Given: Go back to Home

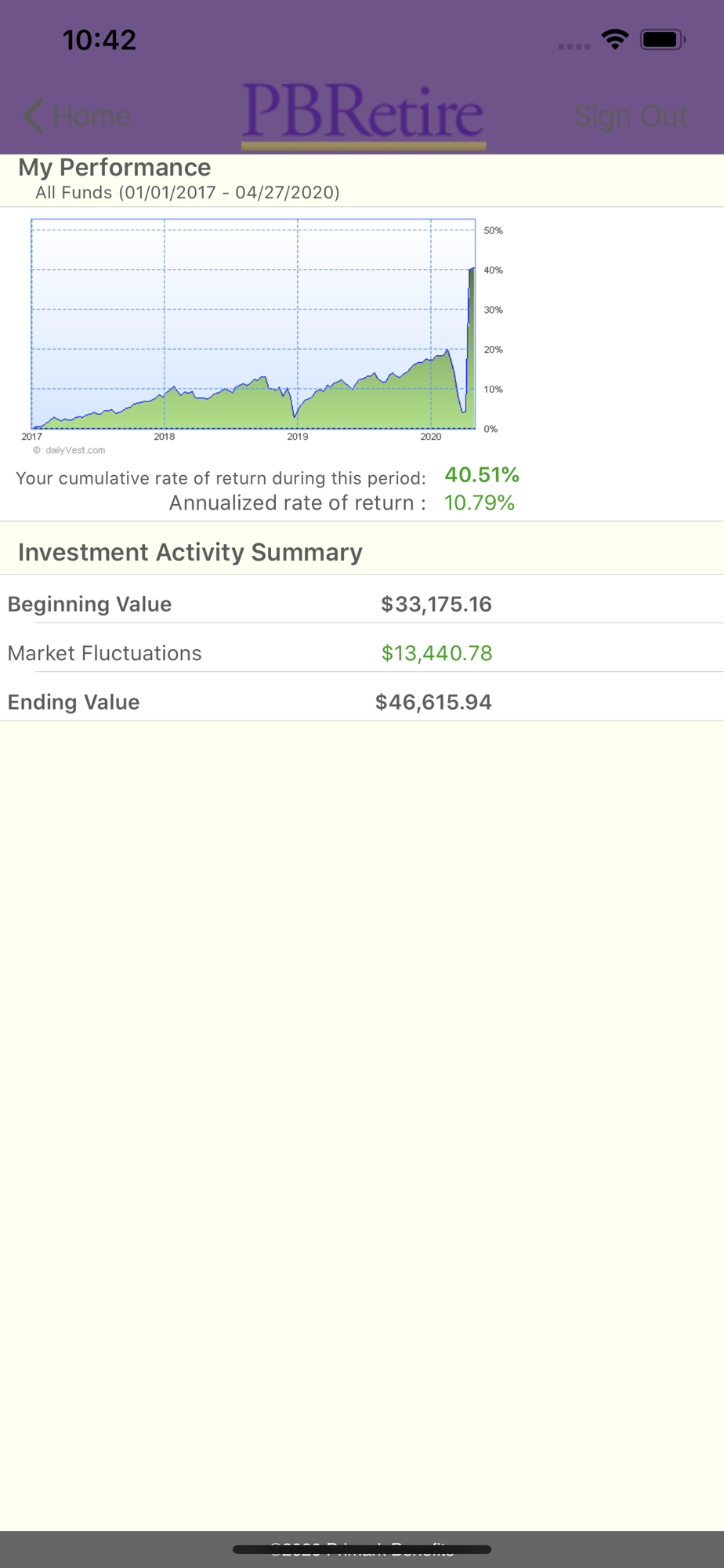Looking at the screenshot, I should (77, 116).
